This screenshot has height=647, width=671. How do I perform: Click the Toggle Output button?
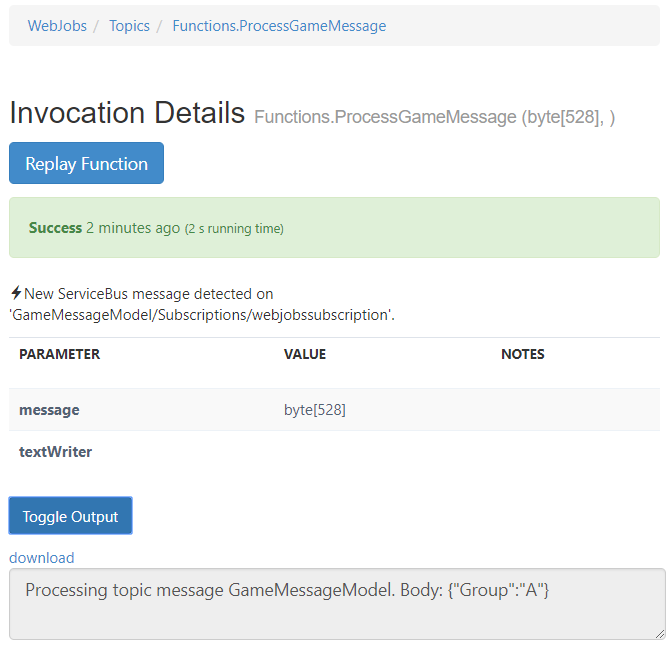click(71, 516)
